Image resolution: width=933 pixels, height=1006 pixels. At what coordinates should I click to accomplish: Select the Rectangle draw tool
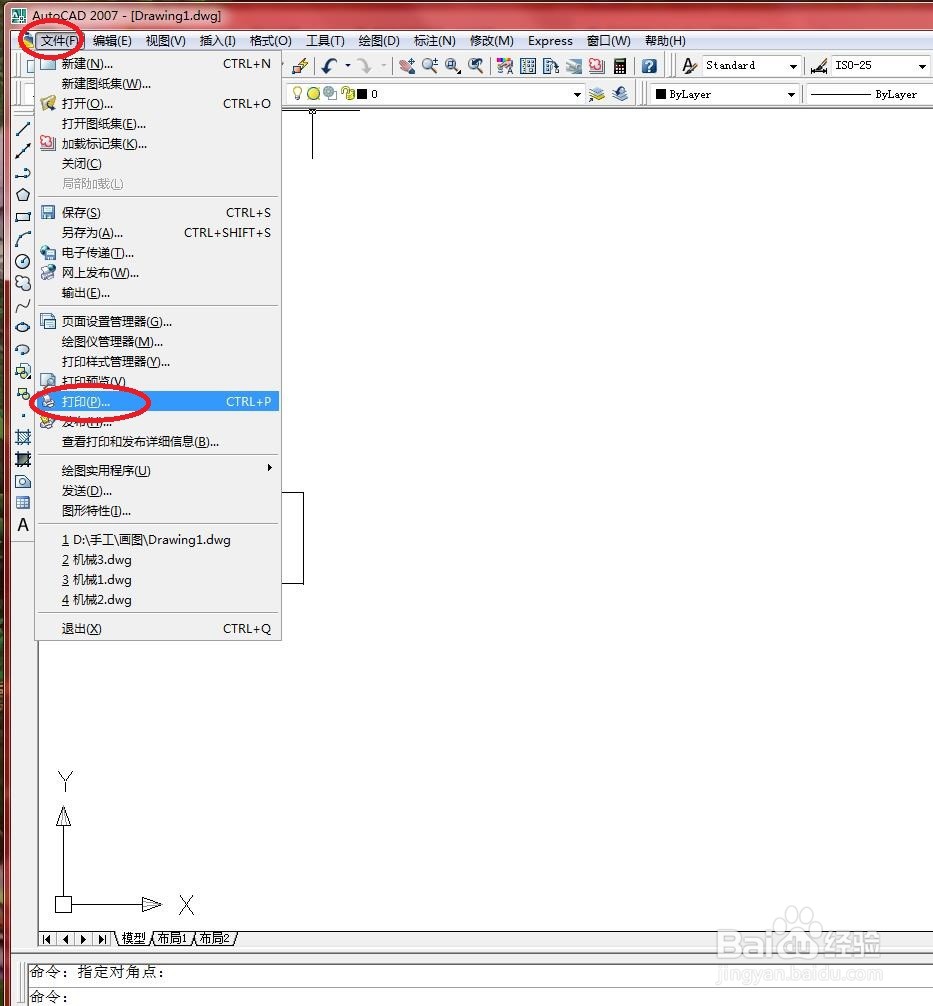pos(22,217)
